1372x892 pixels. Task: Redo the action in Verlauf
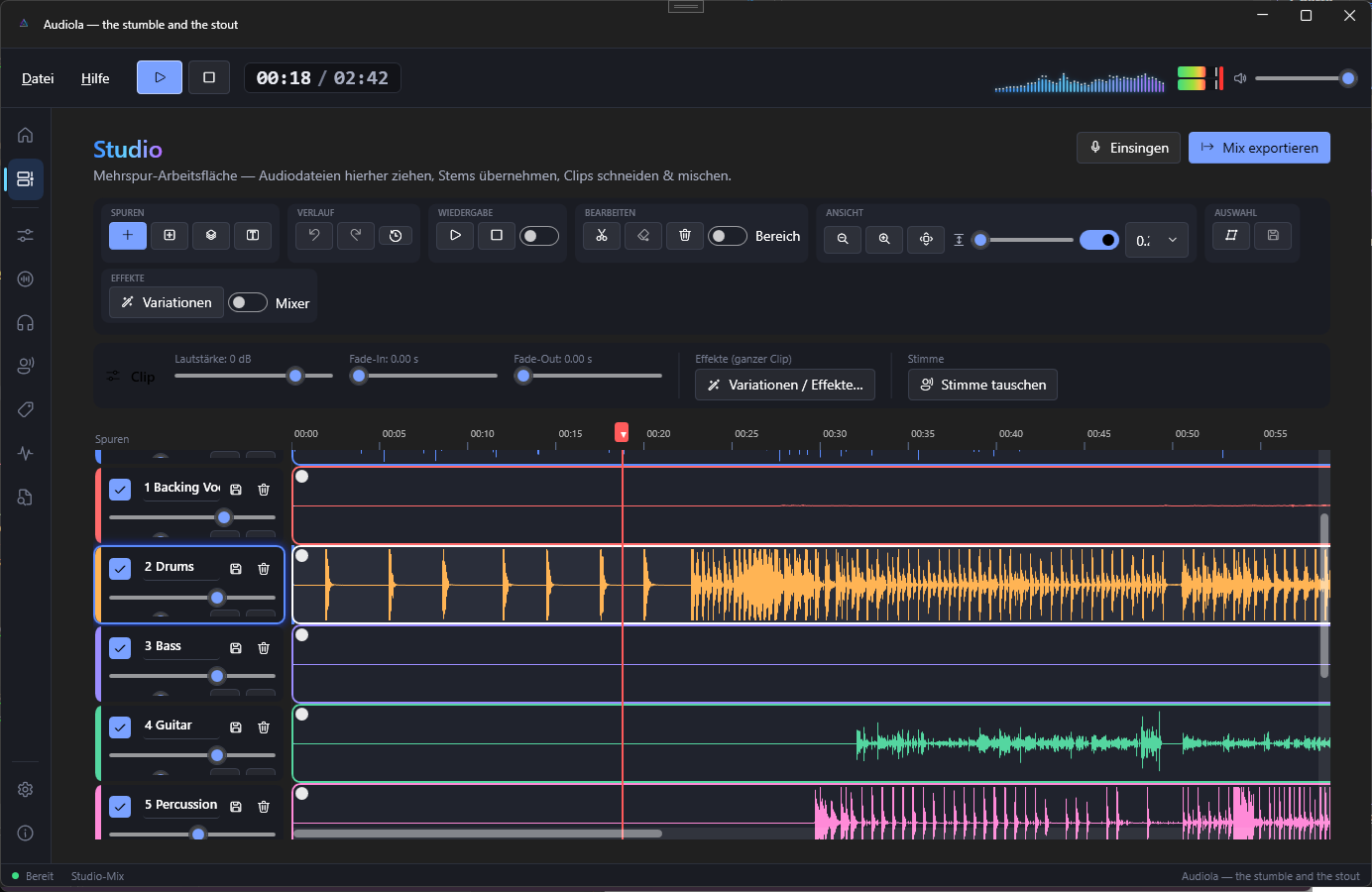click(356, 235)
